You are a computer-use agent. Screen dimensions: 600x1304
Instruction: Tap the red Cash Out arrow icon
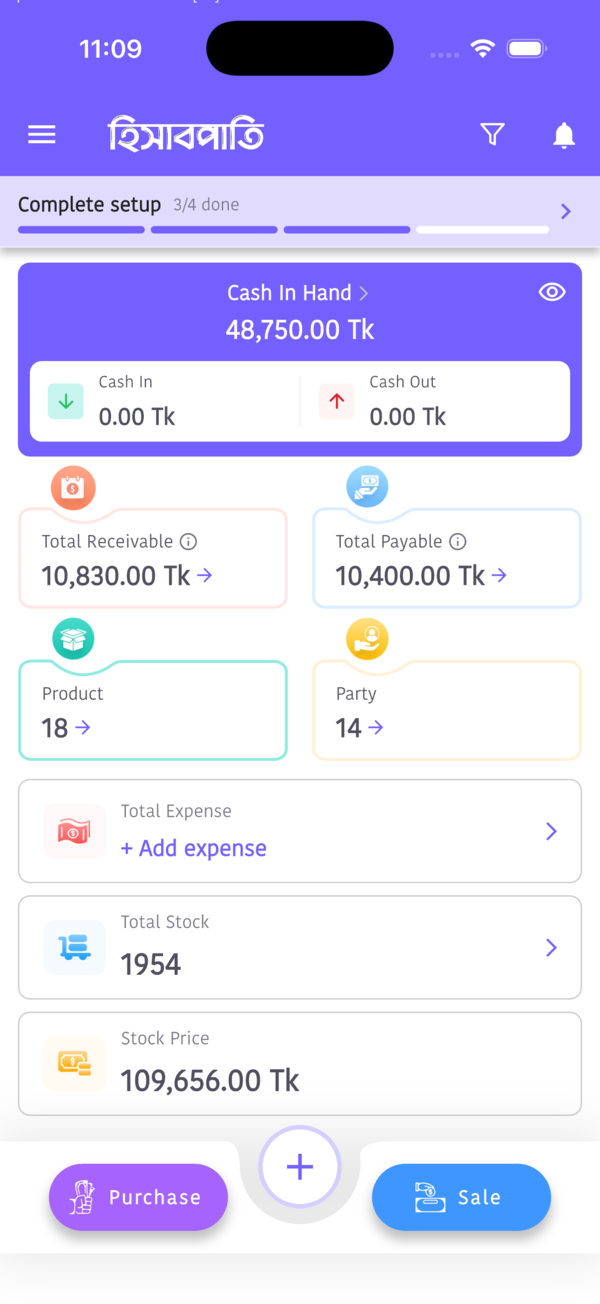point(336,401)
